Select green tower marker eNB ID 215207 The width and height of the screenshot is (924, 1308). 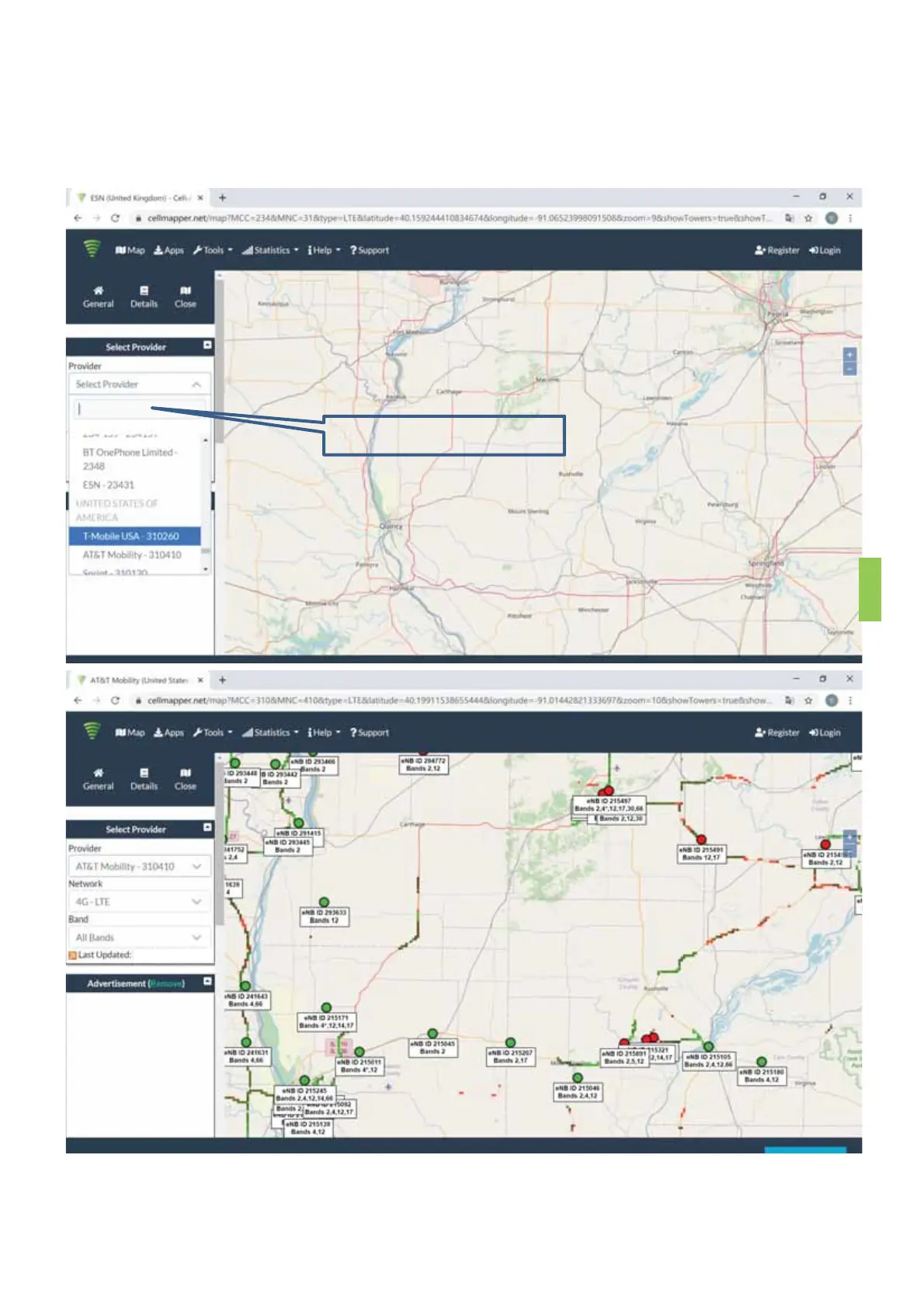(510, 1042)
